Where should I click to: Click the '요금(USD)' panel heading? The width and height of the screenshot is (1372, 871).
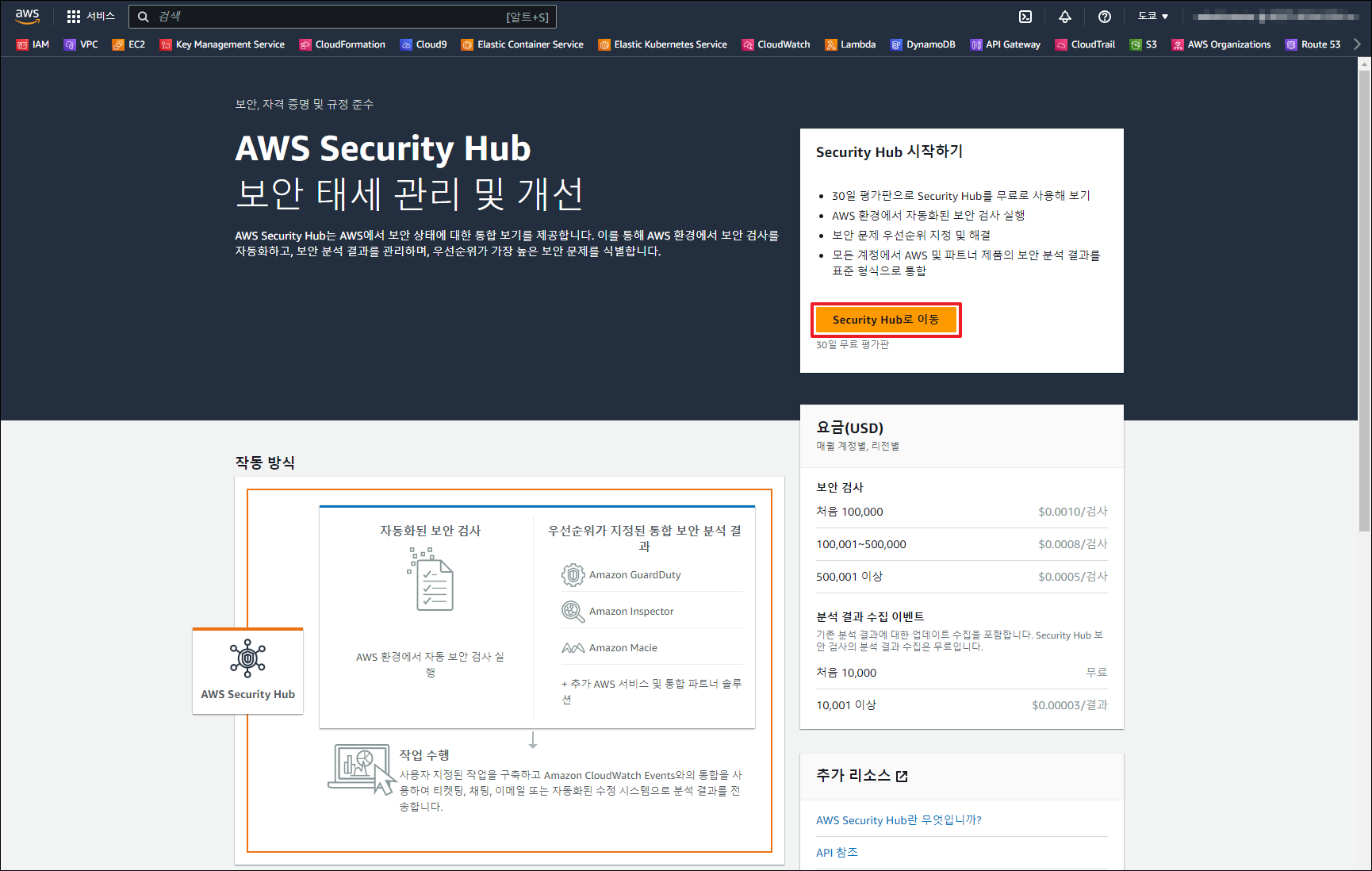point(849,428)
